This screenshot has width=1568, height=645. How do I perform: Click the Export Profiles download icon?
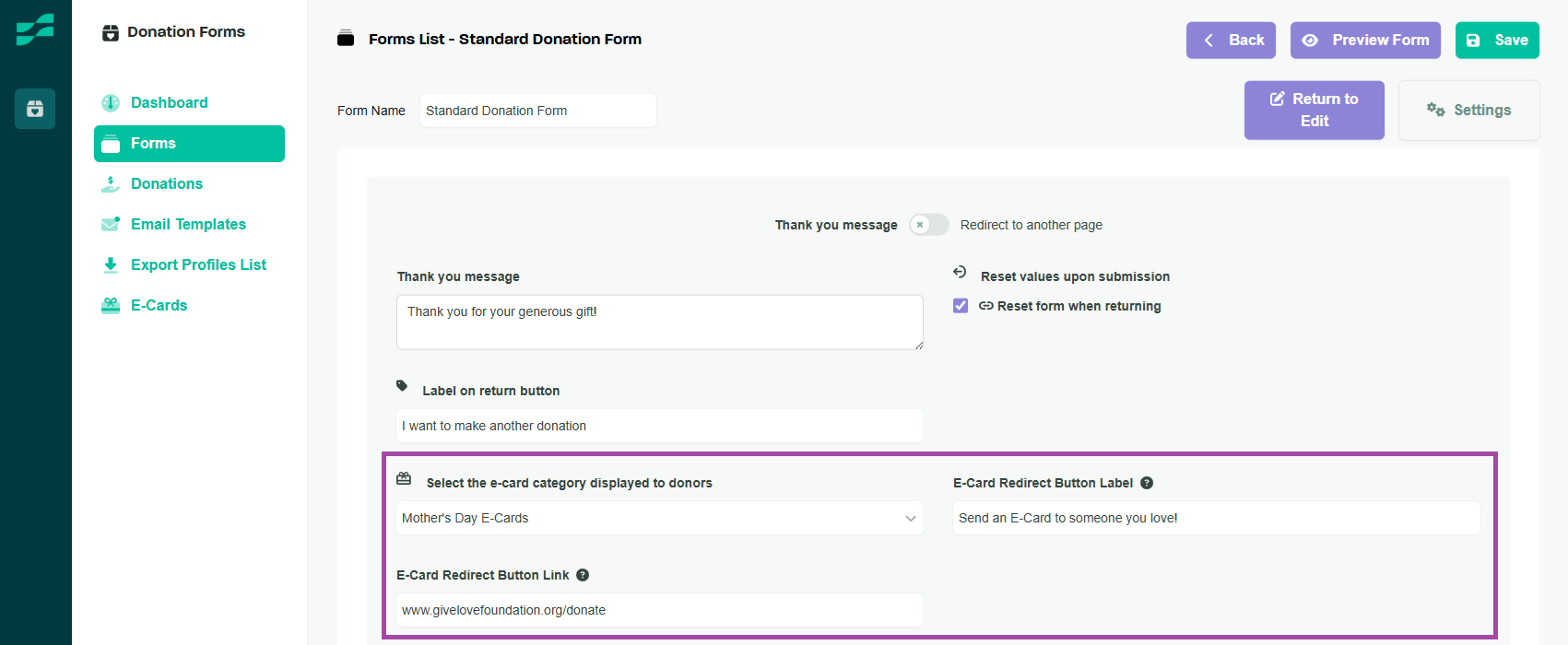coord(111,265)
